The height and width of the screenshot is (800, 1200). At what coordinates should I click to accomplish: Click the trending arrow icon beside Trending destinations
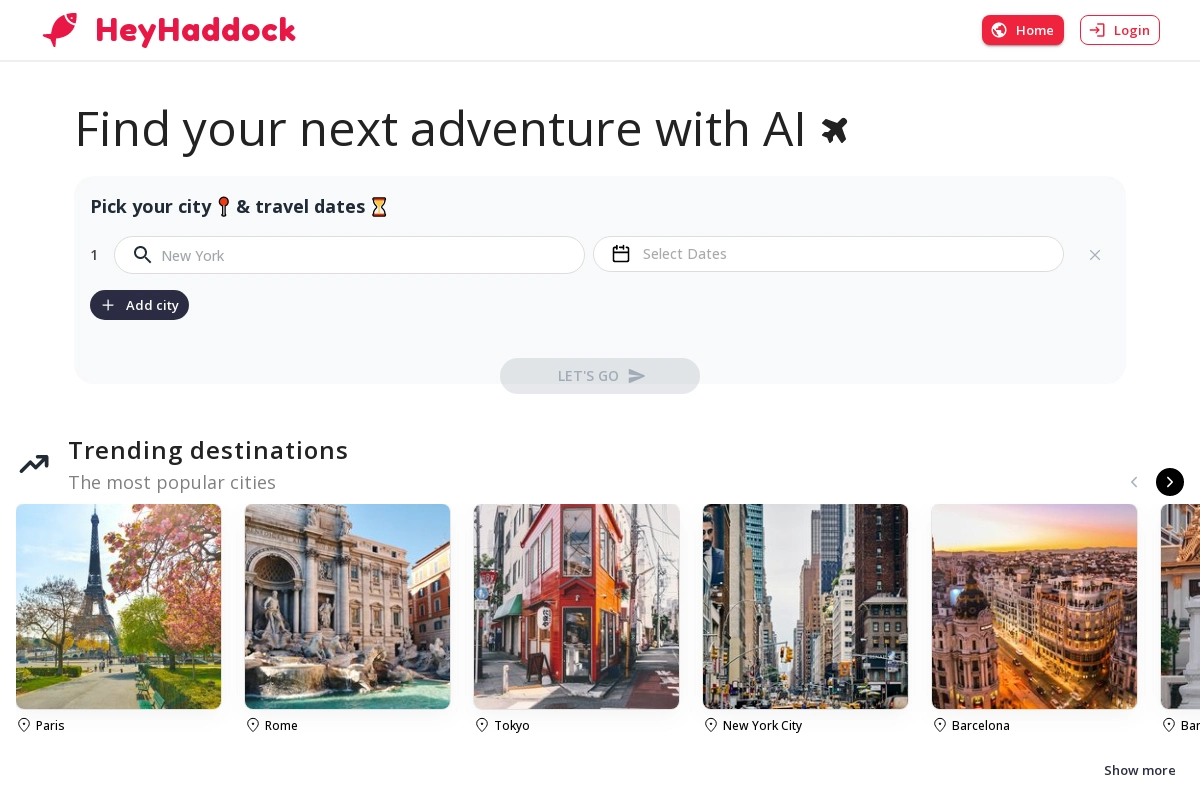[34, 464]
